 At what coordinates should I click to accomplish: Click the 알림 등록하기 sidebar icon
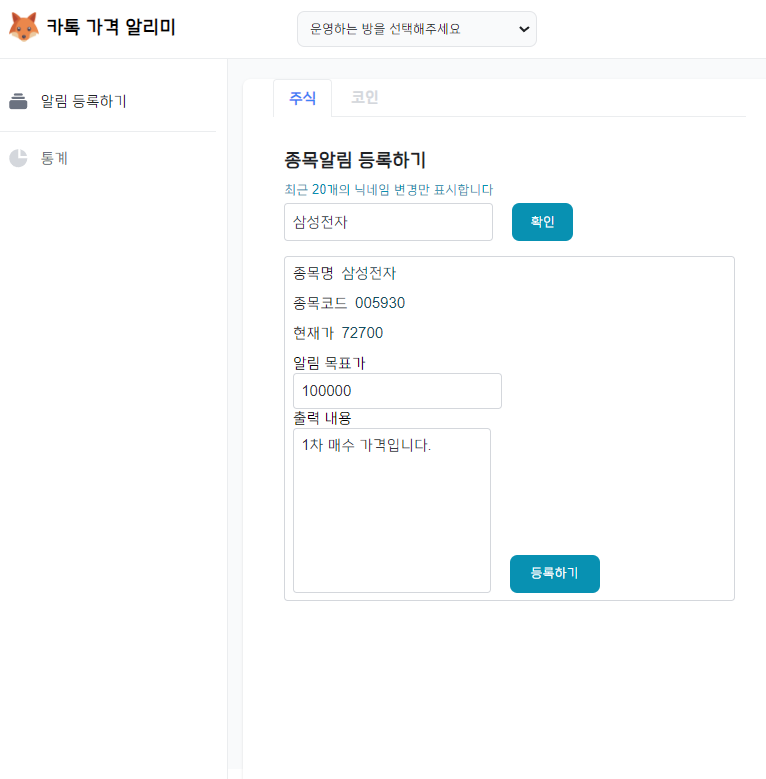pyautogui.click(x=18, y=101)
